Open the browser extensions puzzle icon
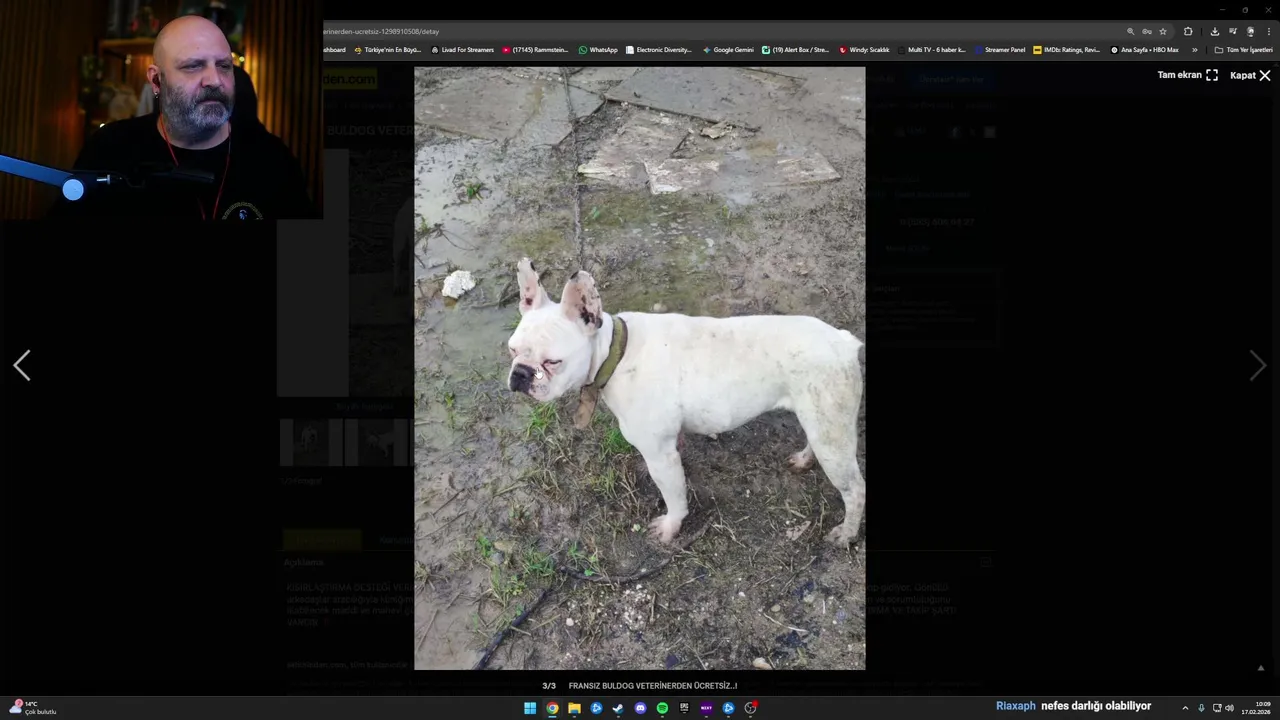This screenshot has height=720, width=1280. [x=1188, y=31]
